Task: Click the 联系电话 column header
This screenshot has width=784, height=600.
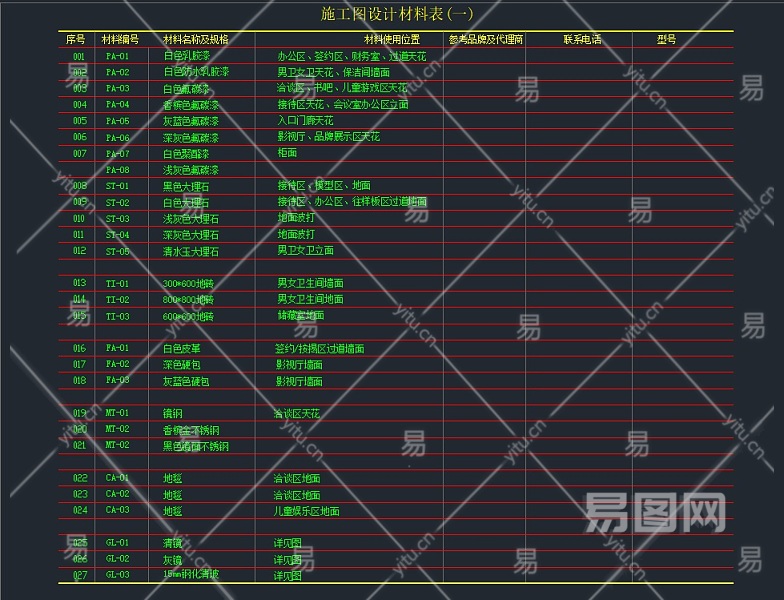Action: pos(582,40)
